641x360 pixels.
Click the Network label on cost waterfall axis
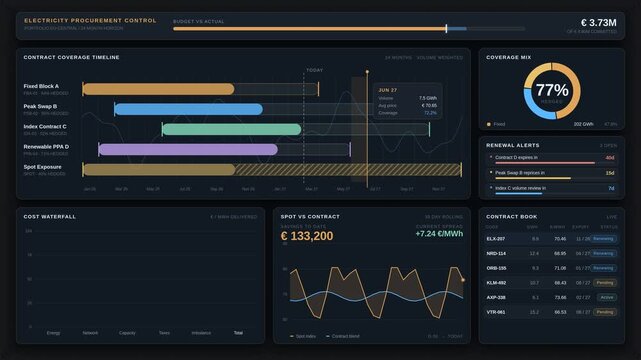tap(90, 333)
